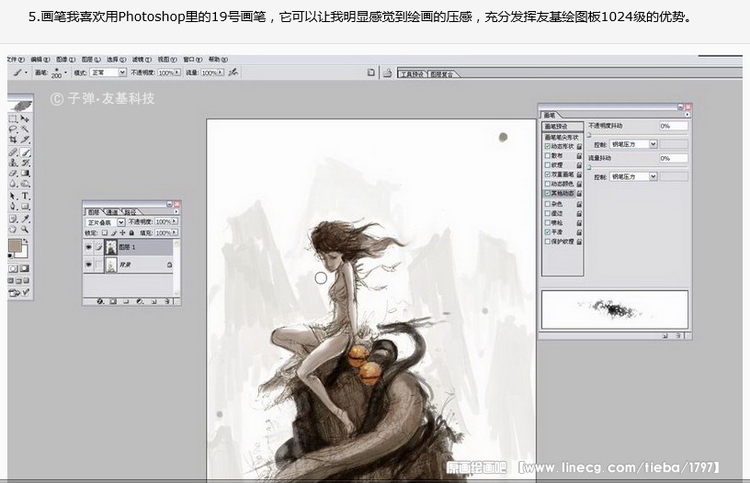This screenshot has height=483, width=750.
Task: Switch to the 路径 tab
Action: coord(130,212)
